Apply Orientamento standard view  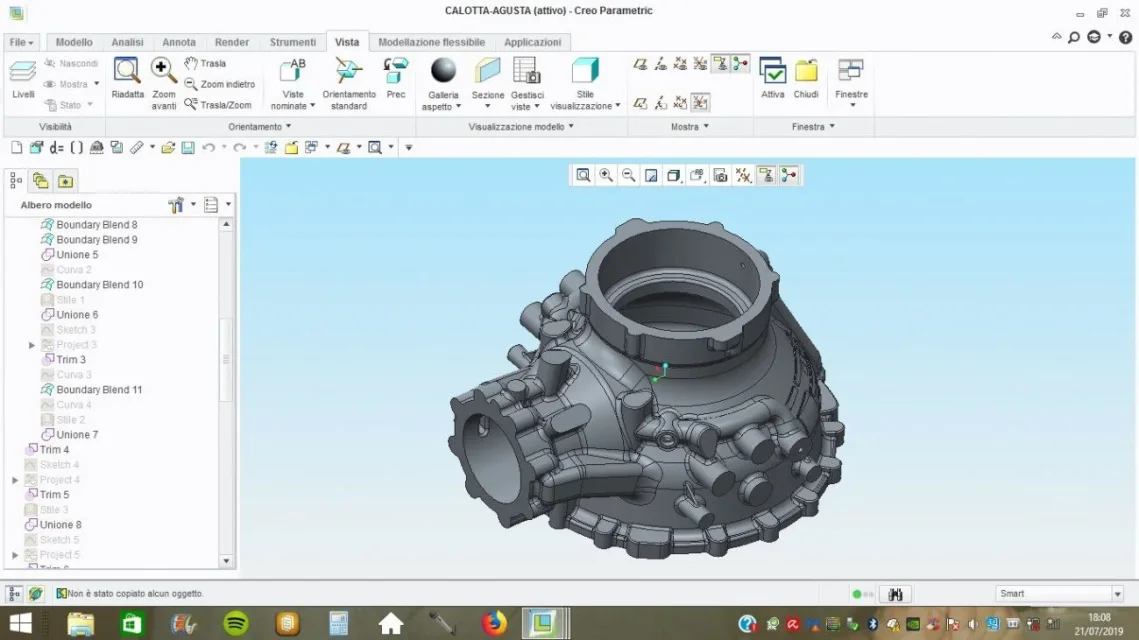(349, 84)
